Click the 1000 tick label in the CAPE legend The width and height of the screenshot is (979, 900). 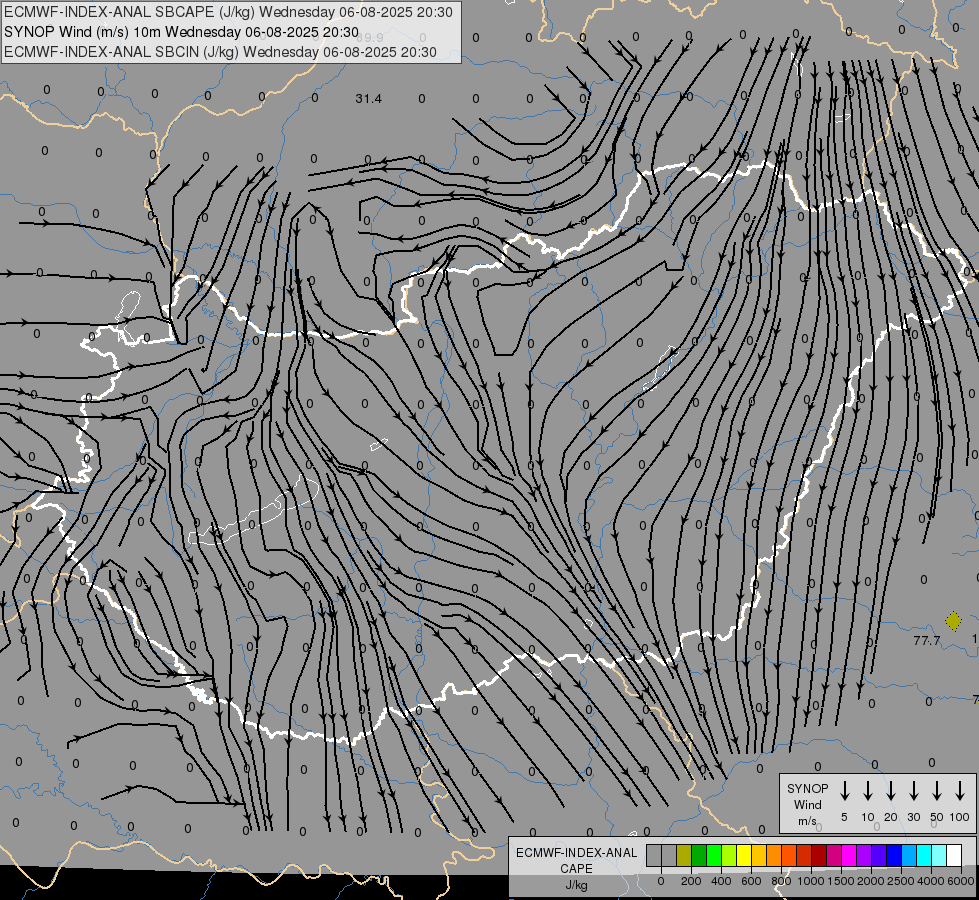[x=811, y=881]
